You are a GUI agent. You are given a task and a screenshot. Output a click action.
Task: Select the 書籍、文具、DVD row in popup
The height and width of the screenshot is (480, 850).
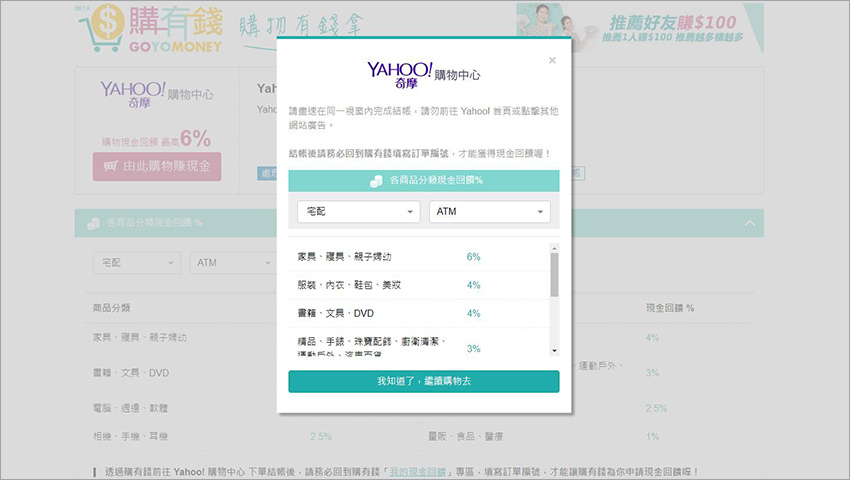[x=420, y=313]
